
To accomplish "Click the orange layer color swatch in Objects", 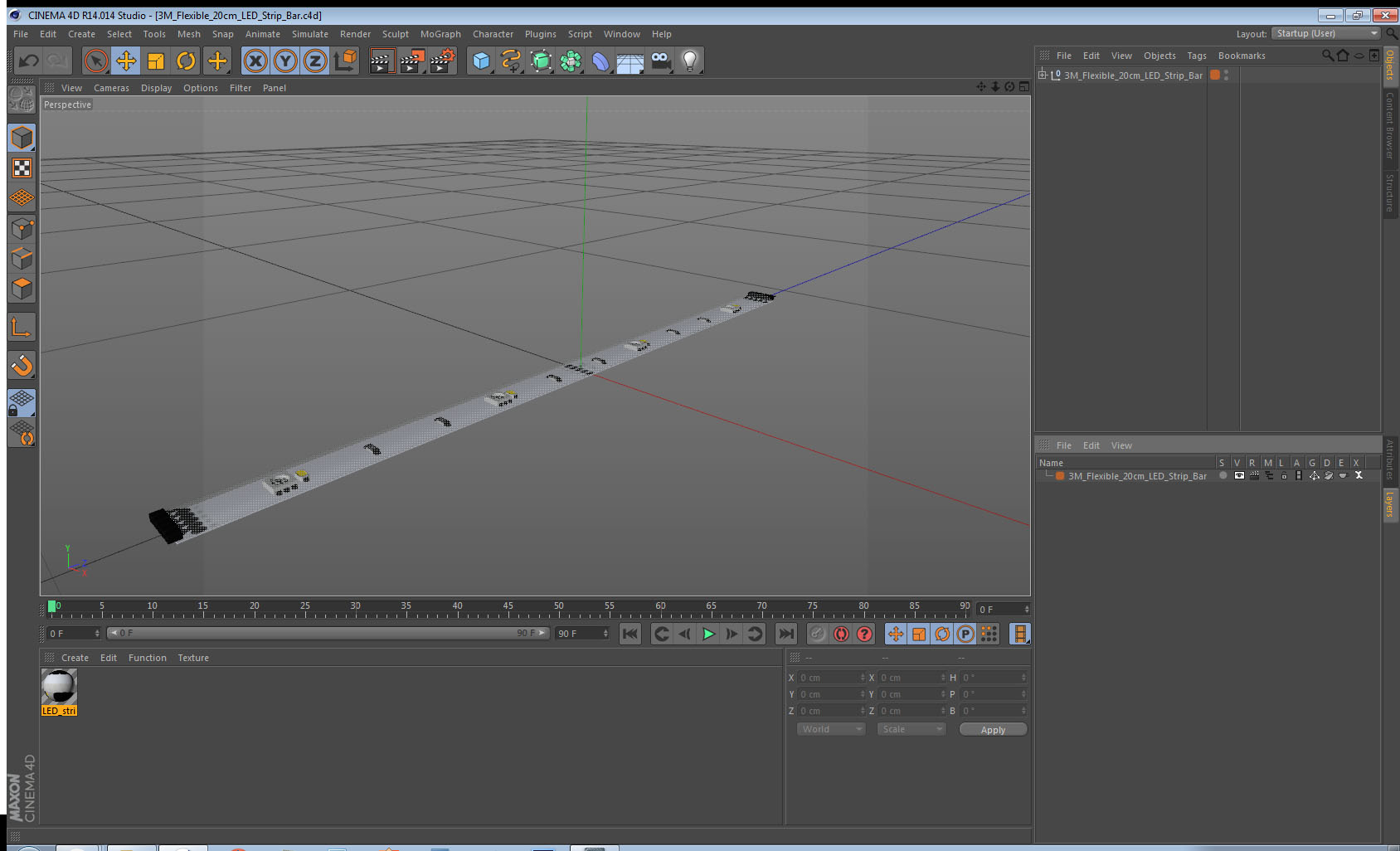I will click(1215, 75).
